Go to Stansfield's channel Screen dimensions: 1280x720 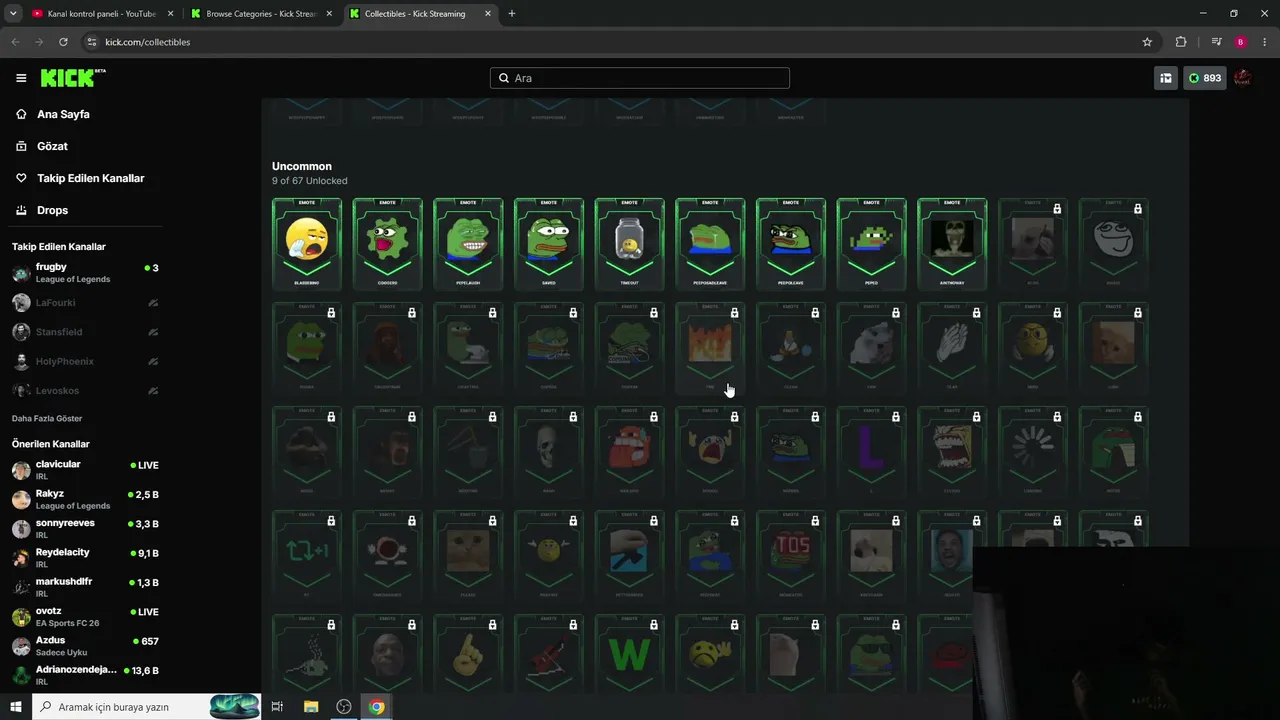tap(86, 332)
